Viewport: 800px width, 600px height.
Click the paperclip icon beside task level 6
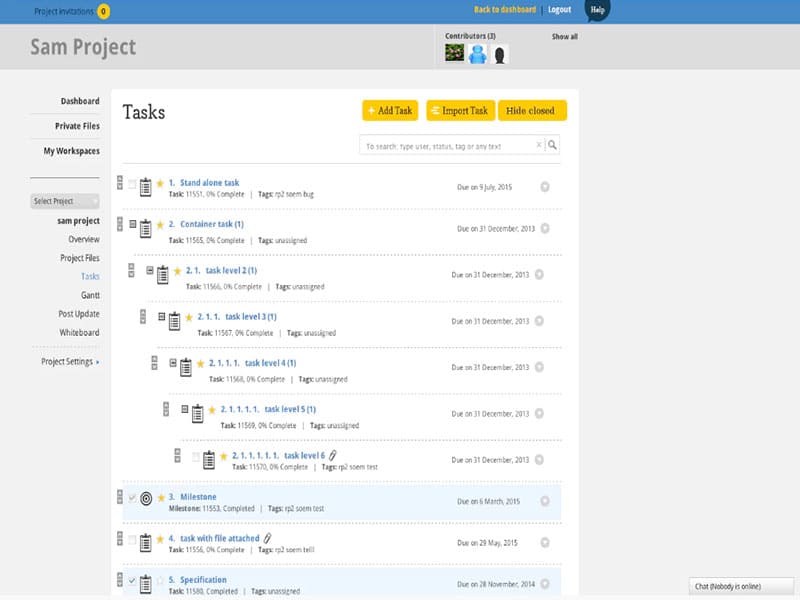point(334,456)
